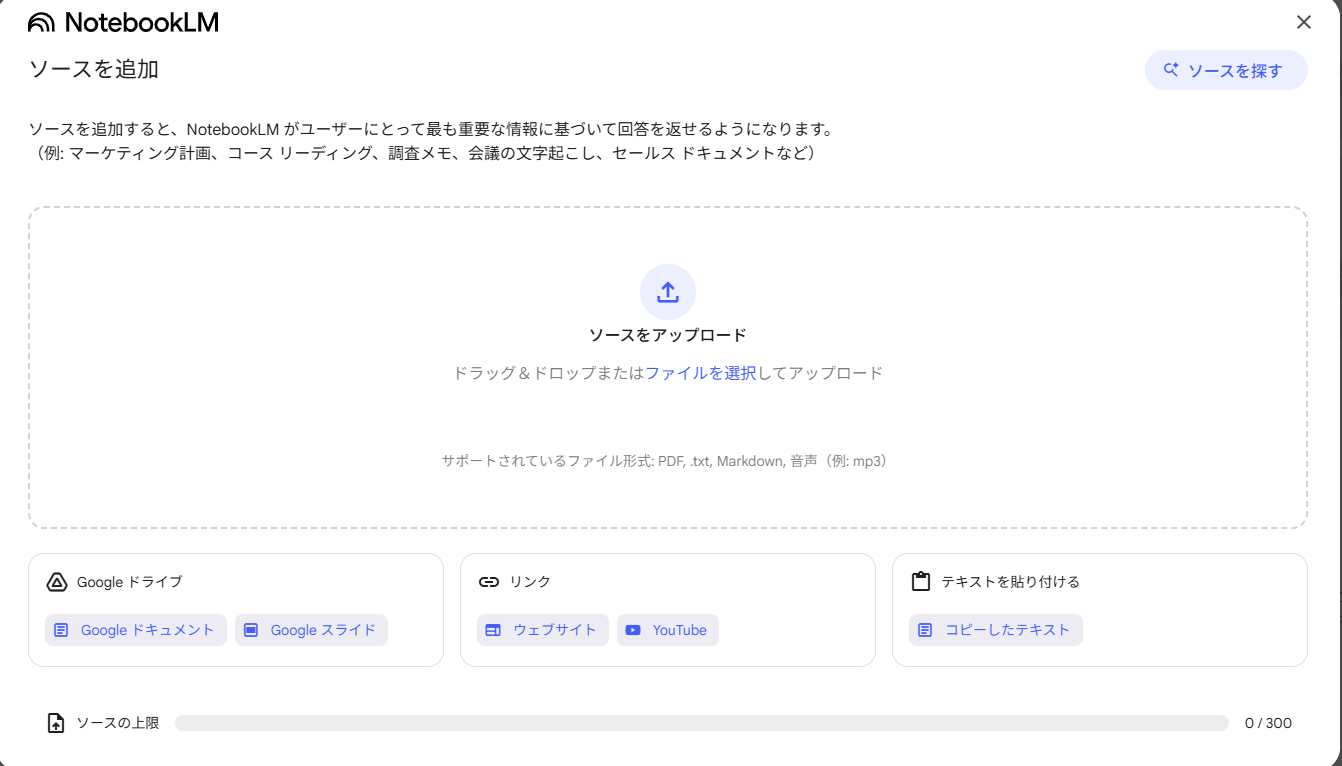Select the Google スライド chip
Screen dimensions: 1342x766
311,630
